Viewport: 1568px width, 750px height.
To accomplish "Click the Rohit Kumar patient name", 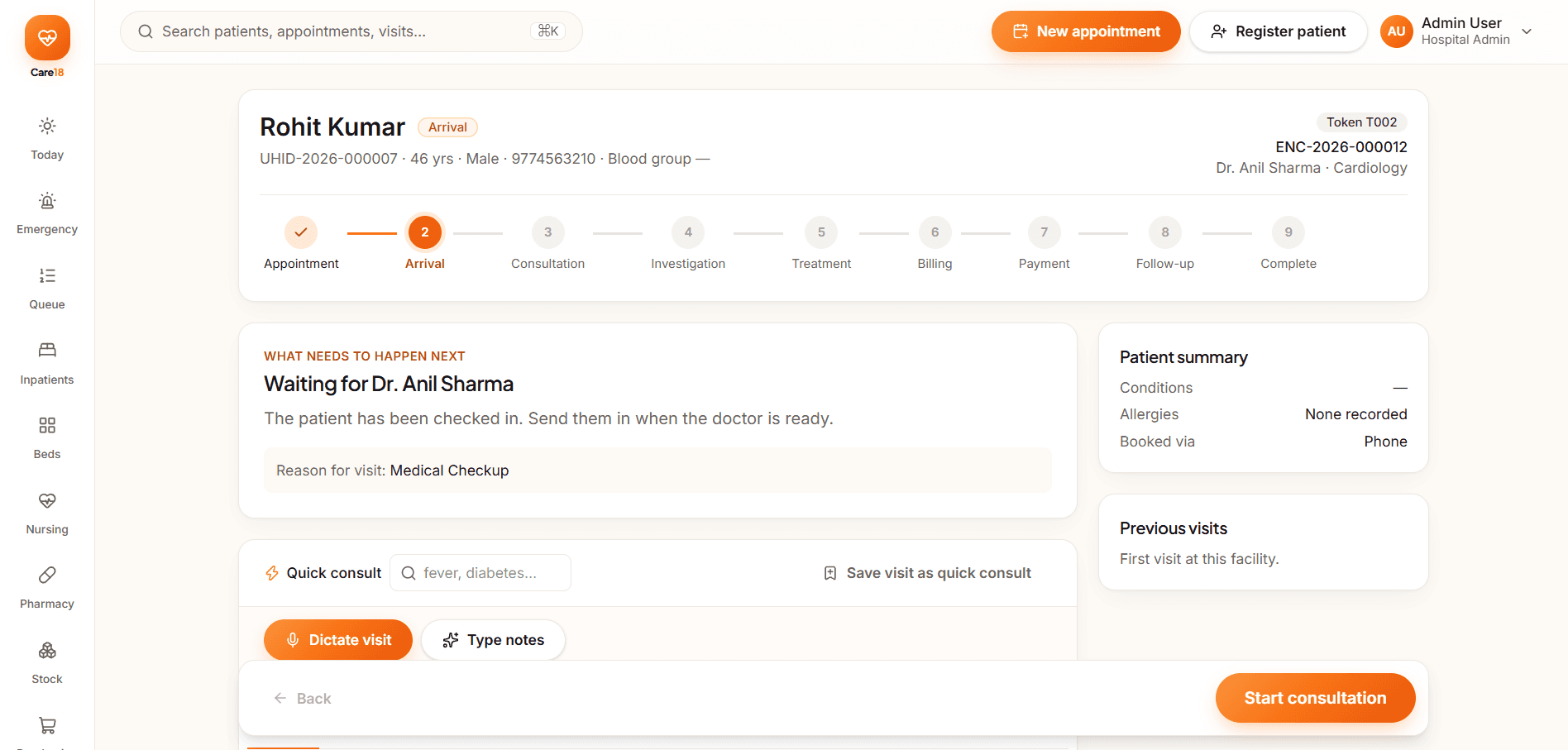I will 332,127.
